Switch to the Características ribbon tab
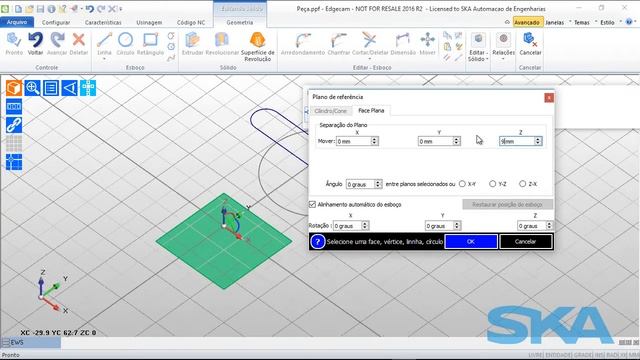The image size is (640, 360). [x=103, y=22]
